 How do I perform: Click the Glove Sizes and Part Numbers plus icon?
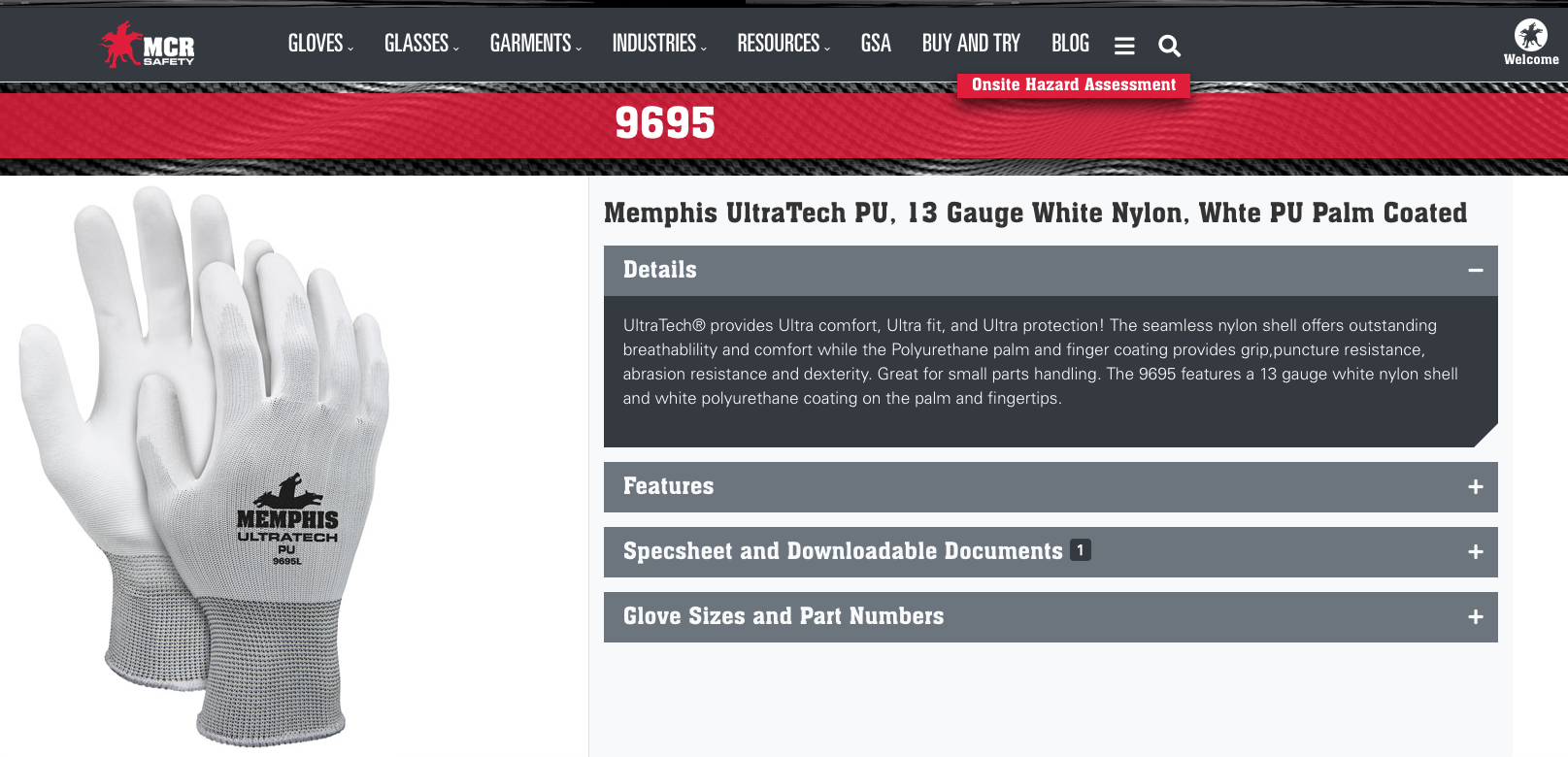[x=1476, y=617]
